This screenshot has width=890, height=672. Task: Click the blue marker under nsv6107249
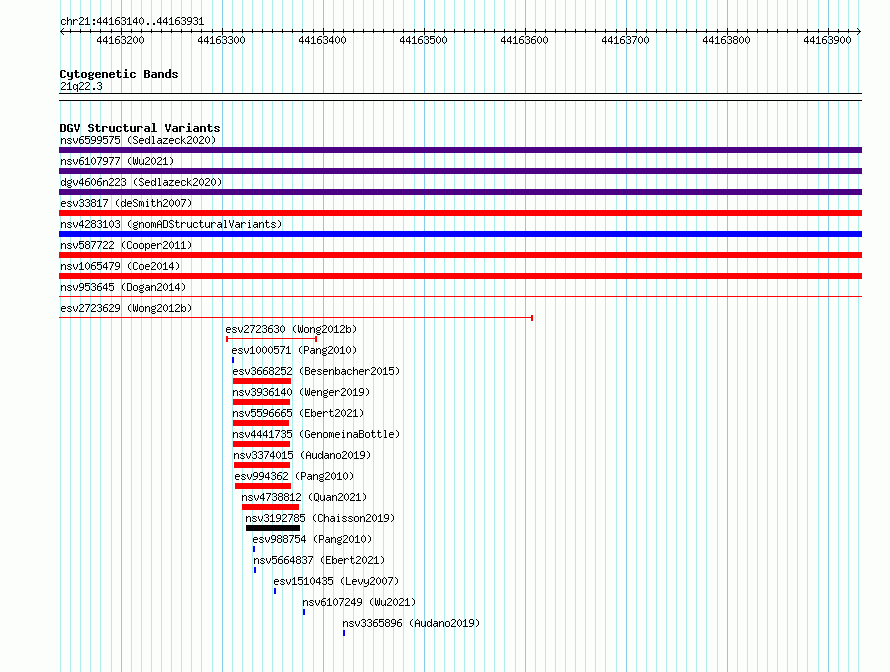point(304,612)
